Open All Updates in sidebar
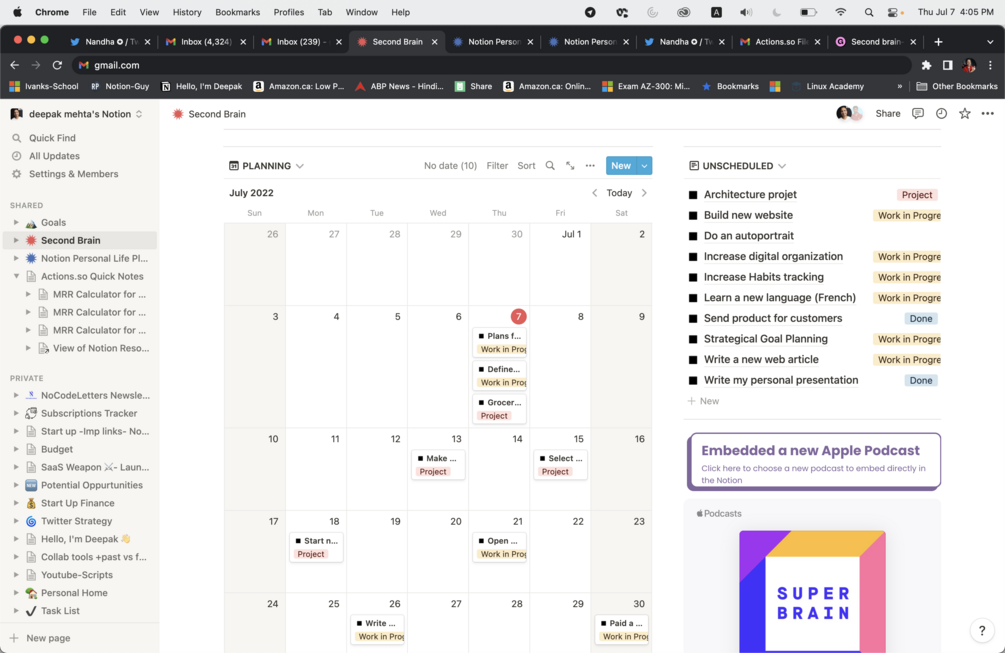Image resolution: width=1005 pixels, height=653 pixels. point(54,156)
